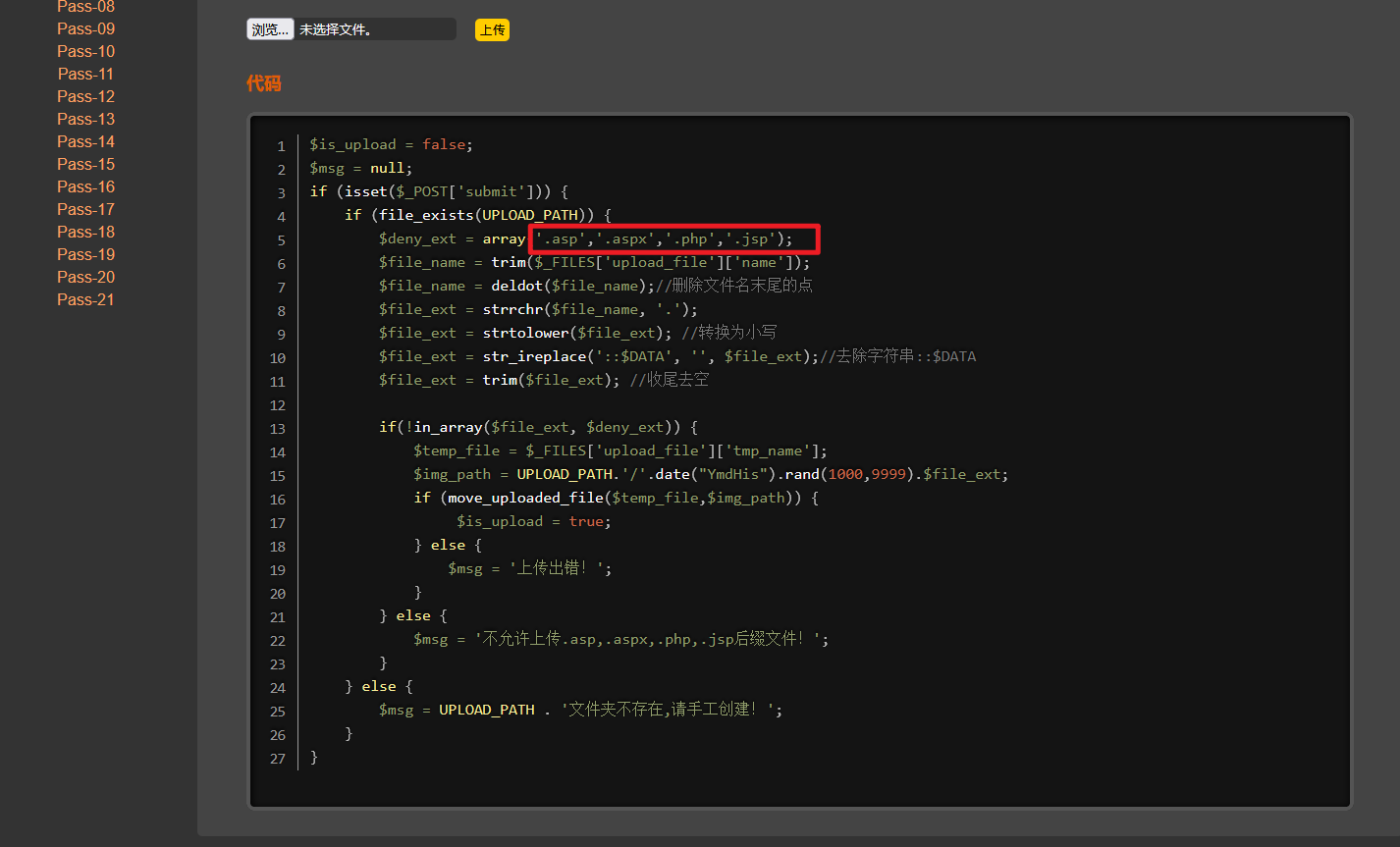
Task: Open the Pass-08 sidebar link
Action: (x=85, y=7)
